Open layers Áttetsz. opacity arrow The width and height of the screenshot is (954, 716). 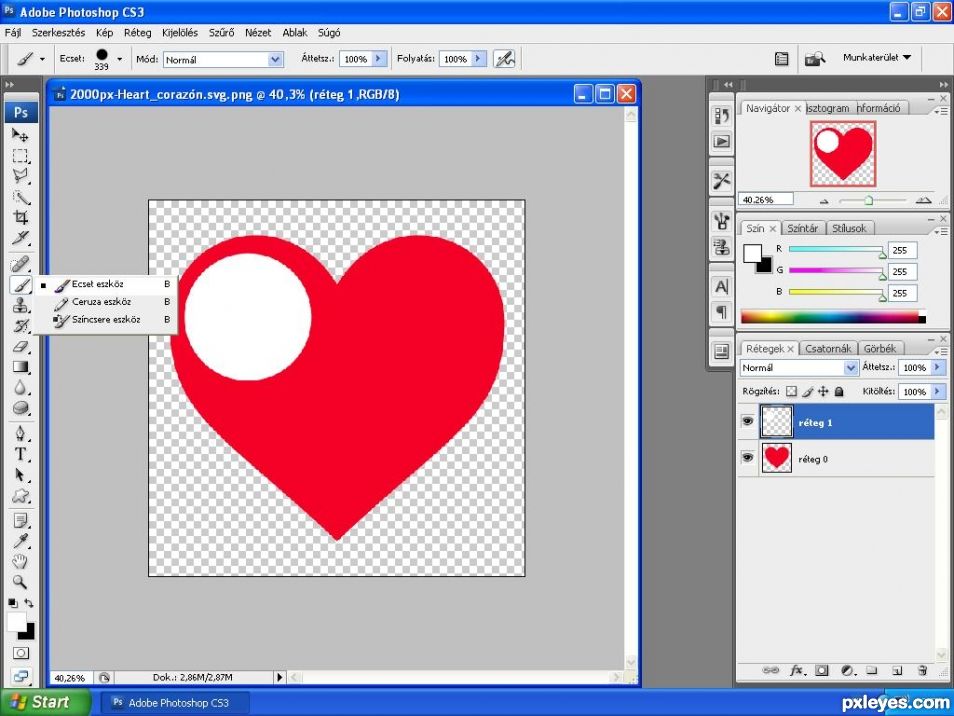coord(938,367)
